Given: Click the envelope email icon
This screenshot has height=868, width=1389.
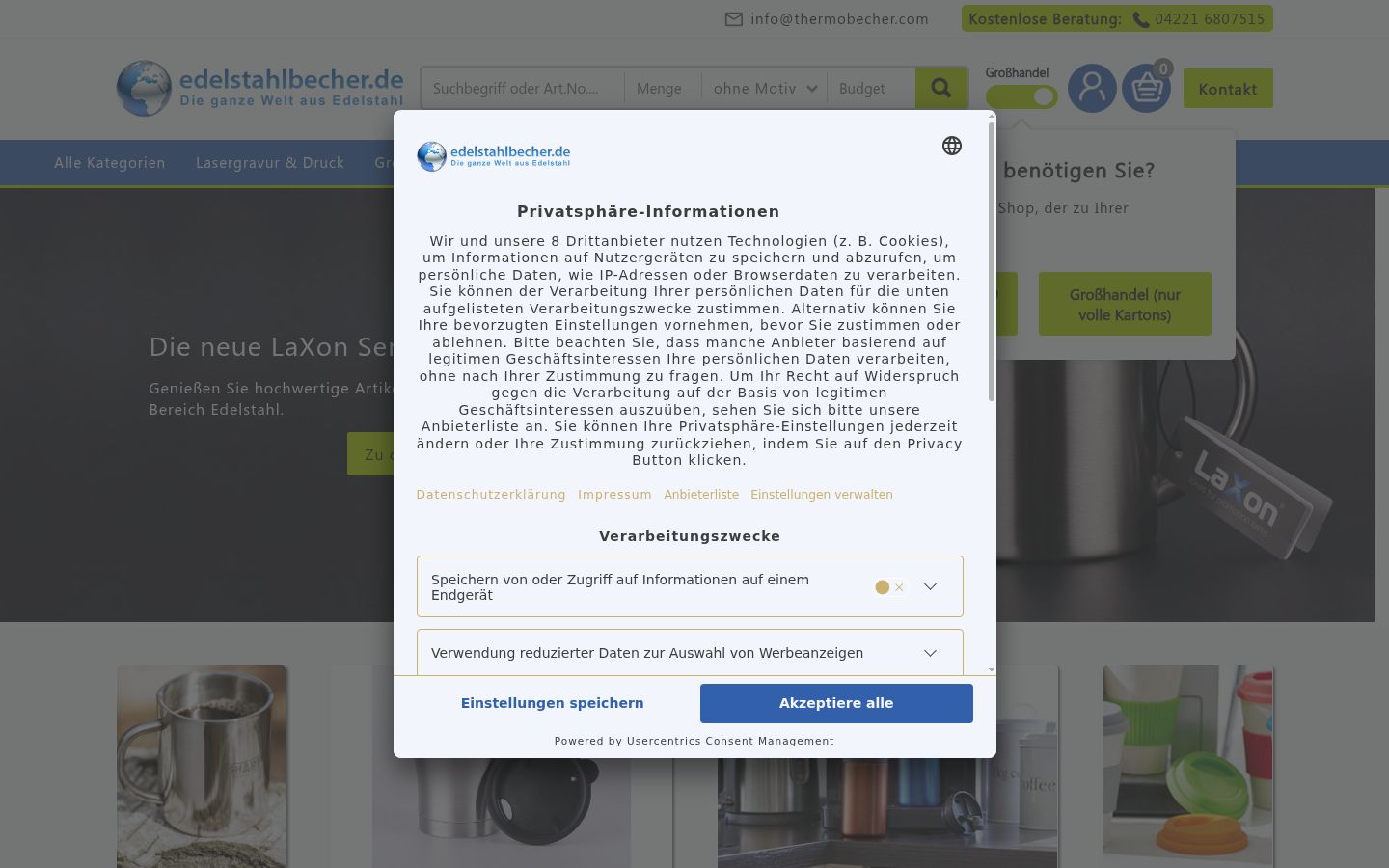Looking at the screenshot, I should click(734, 19).
